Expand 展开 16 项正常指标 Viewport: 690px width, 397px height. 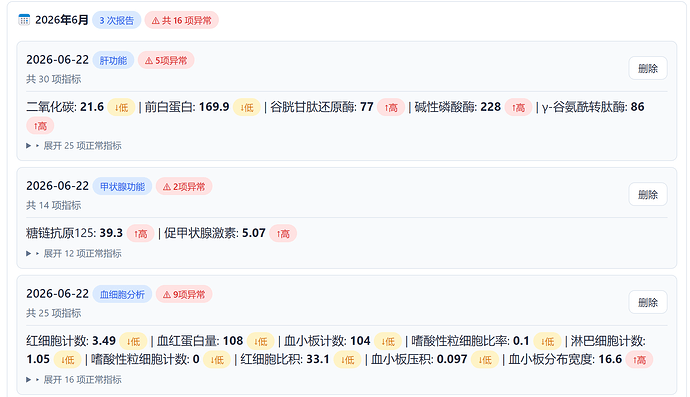click(74, 380)
